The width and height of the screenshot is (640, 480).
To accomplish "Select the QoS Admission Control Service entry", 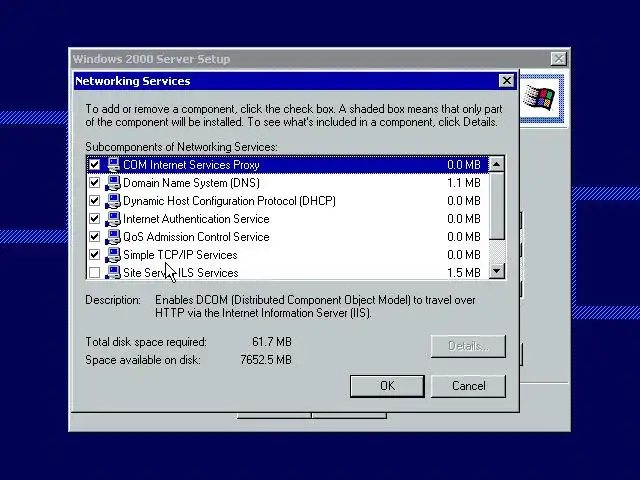I will tap(196, 237).
